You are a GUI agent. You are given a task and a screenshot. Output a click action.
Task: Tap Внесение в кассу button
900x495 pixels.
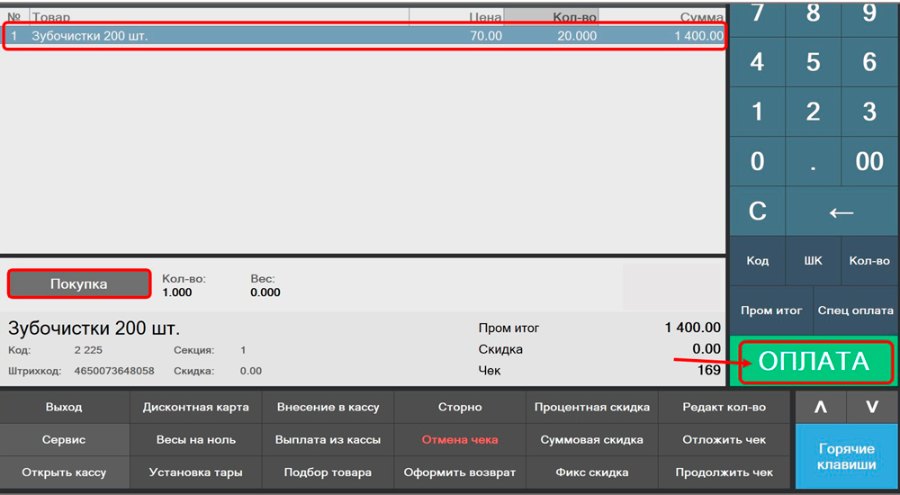pyautogui.click(x=328, y=407)
